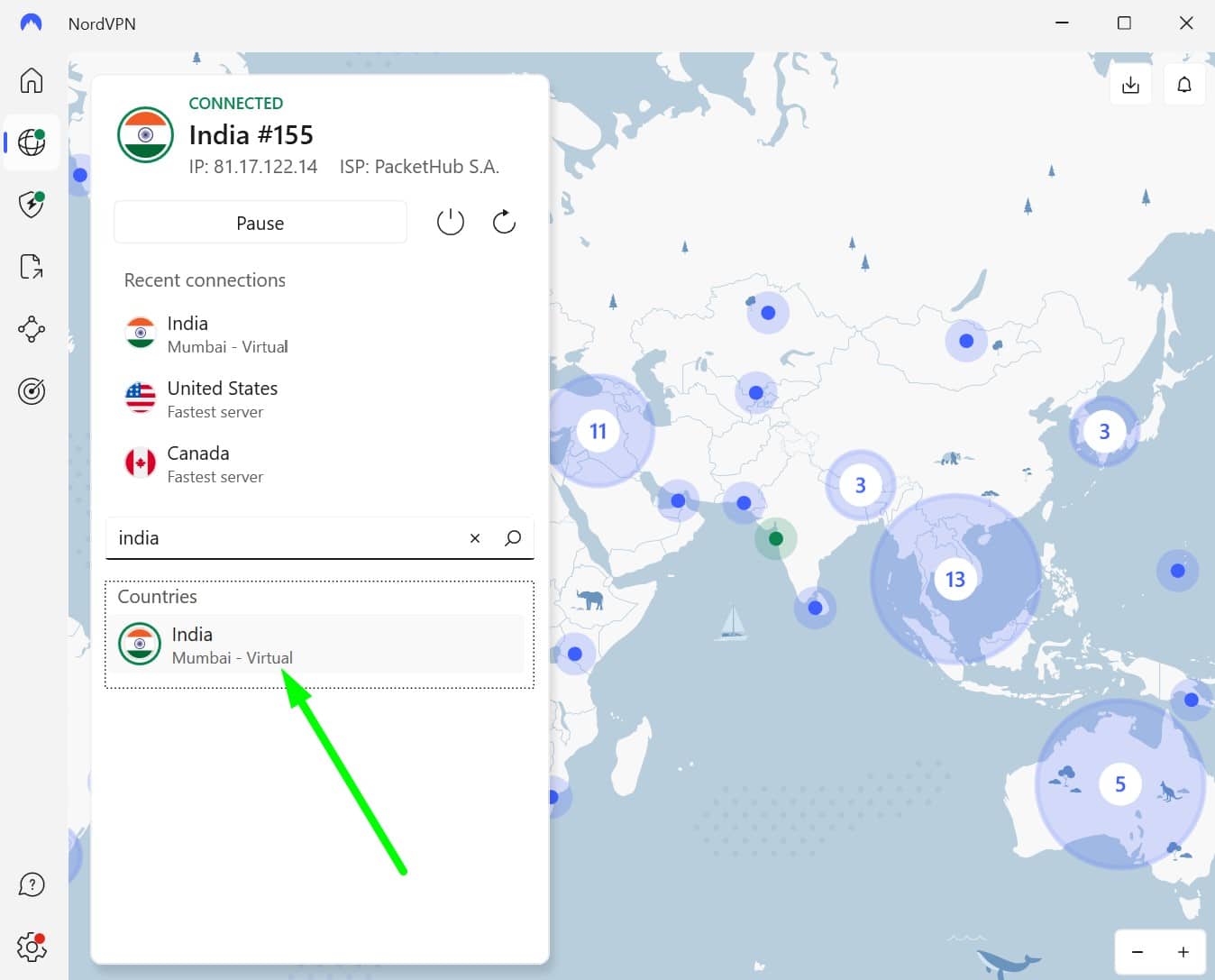
Task: Zoom in the map with plus
Action: pyautogui.click(x=1183, y=952)
